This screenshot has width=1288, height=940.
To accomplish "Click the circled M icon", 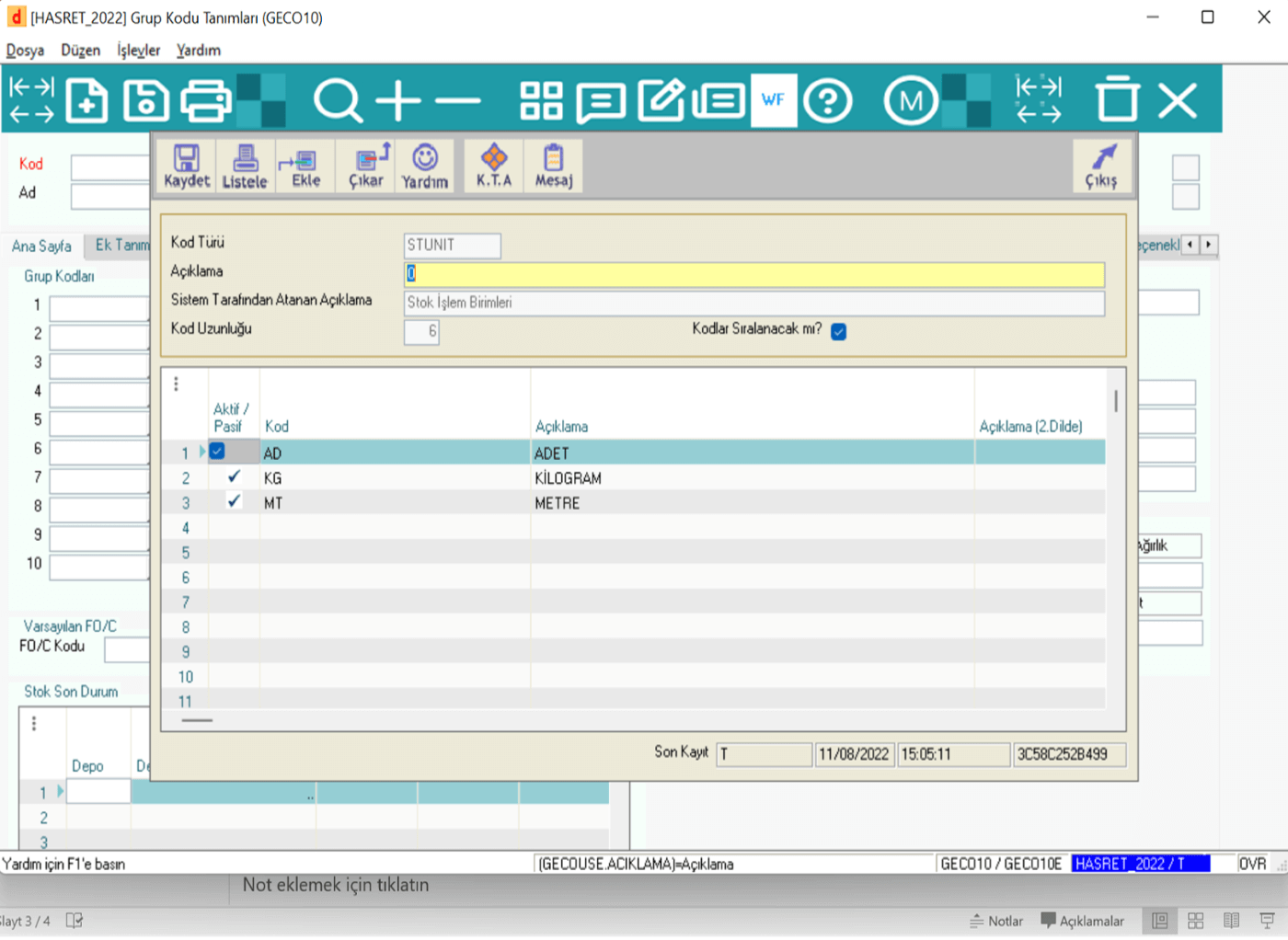I will pos(911,100).
